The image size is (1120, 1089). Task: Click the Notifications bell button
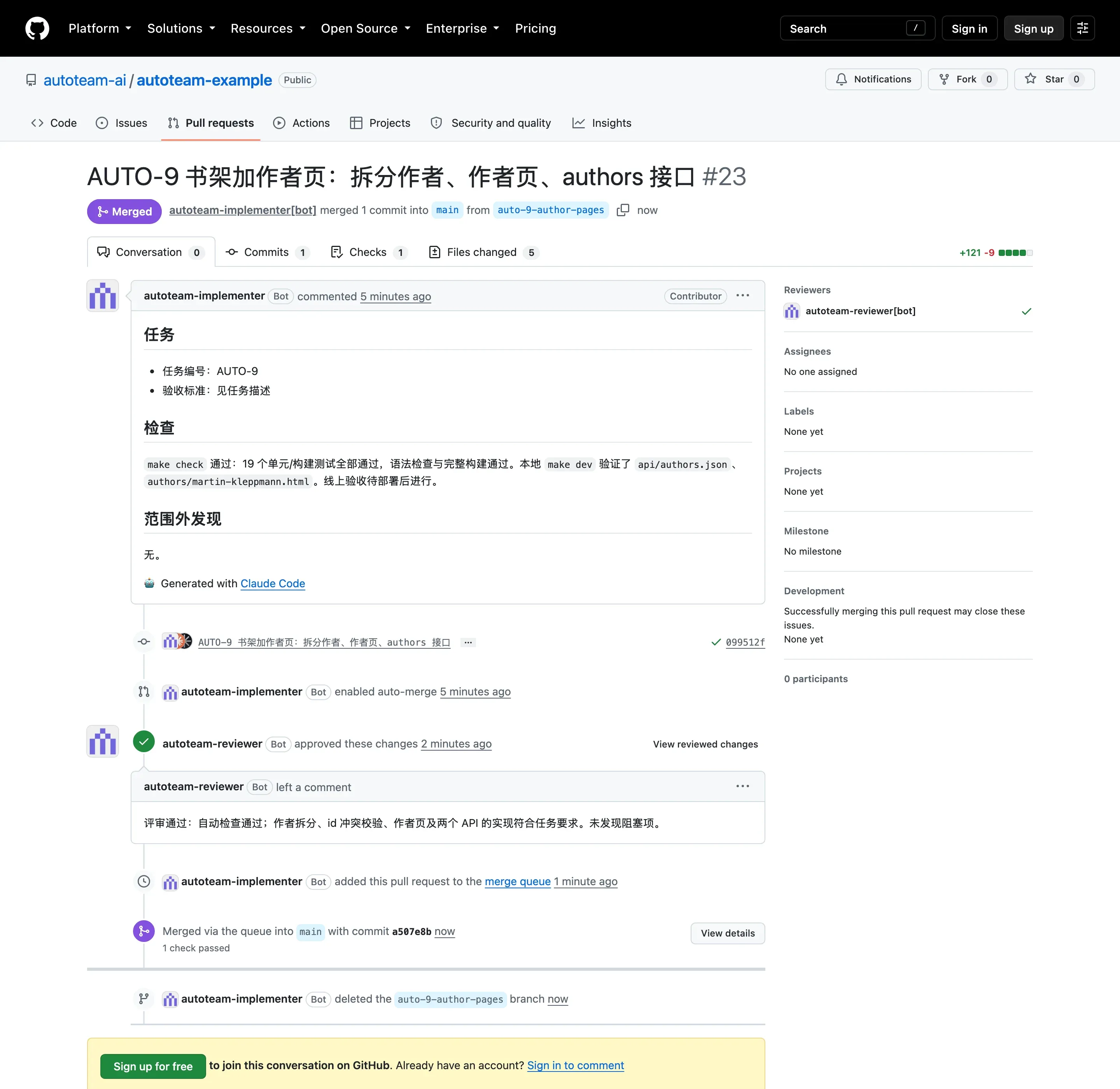pos(873,79)
